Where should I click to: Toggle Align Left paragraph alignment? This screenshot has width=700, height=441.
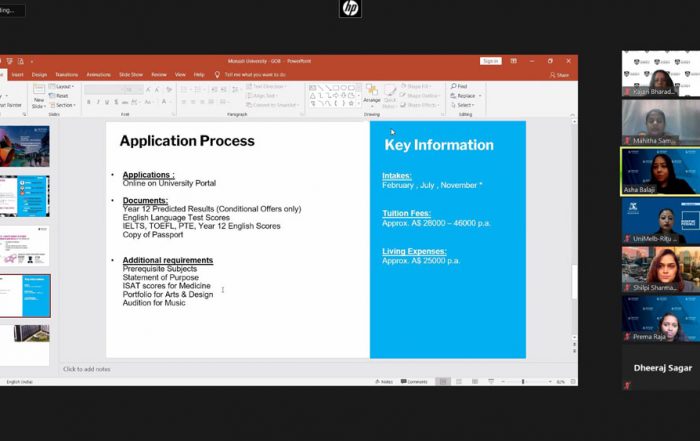coord(183,102)
